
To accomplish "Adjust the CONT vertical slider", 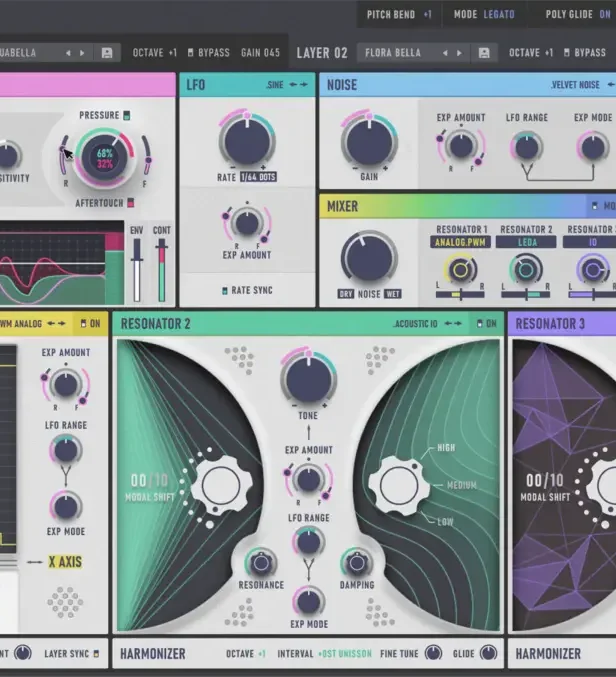I will pyautogui.click(x=161, y=270).
